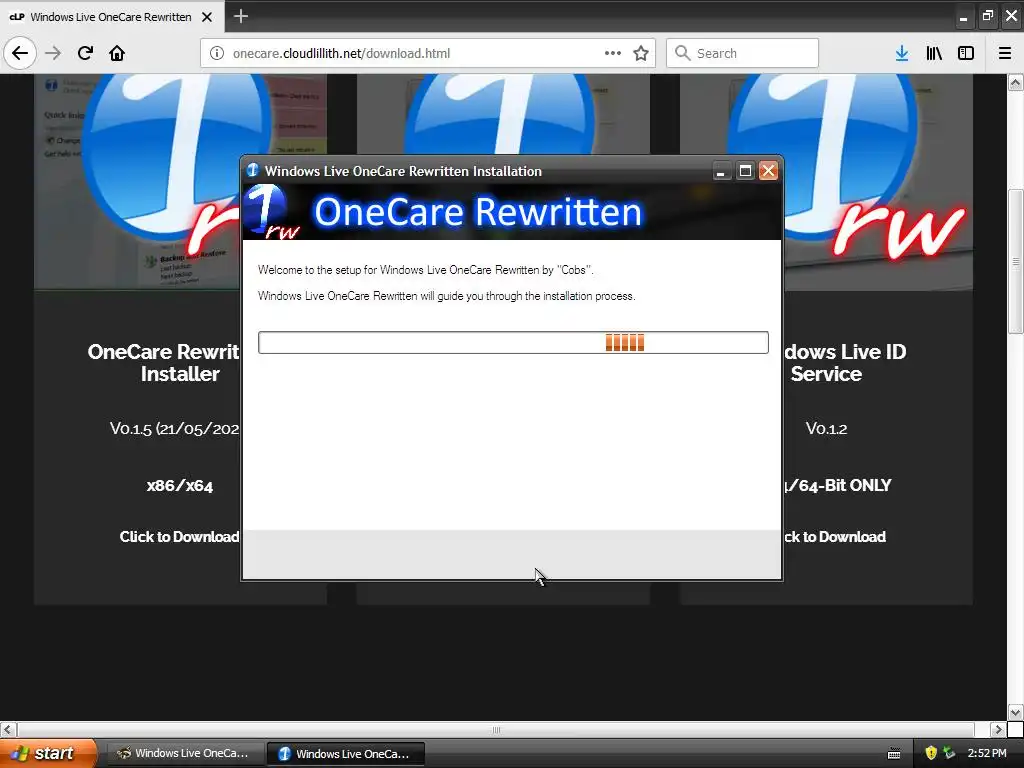Bookmark this page with star icon
This screenshot has height=768, width=1024.
pyautogui.click(x=641, y=53)
